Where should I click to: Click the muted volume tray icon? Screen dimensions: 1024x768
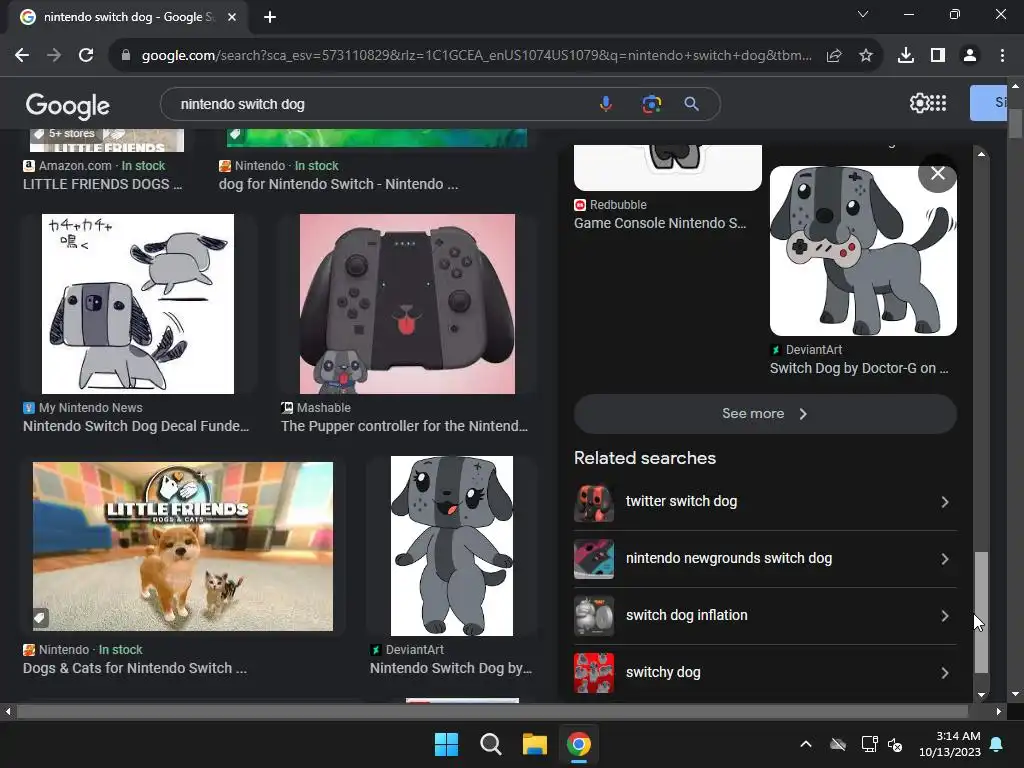click(895, 744)
